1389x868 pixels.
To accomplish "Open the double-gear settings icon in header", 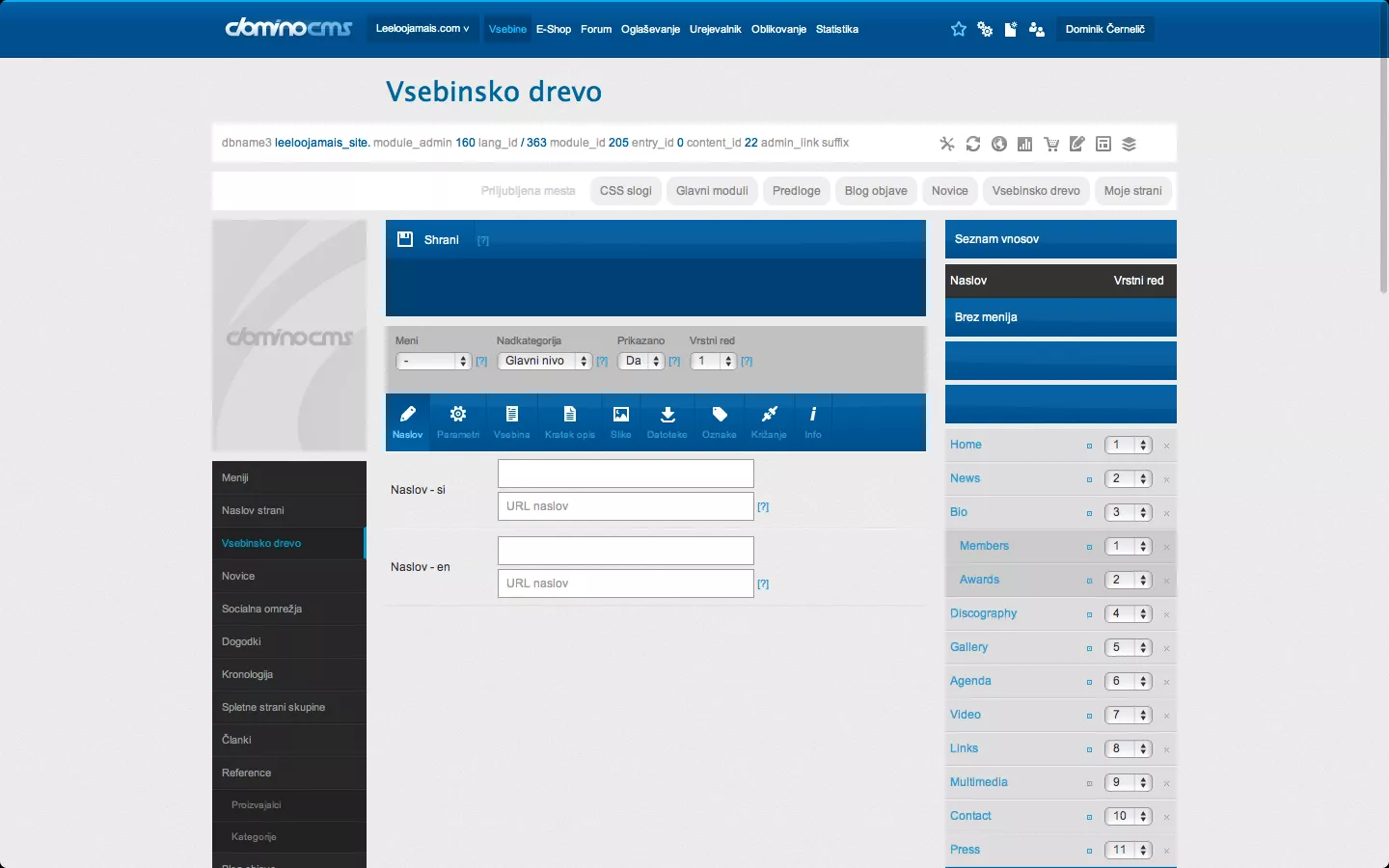I will pos(985,29).
